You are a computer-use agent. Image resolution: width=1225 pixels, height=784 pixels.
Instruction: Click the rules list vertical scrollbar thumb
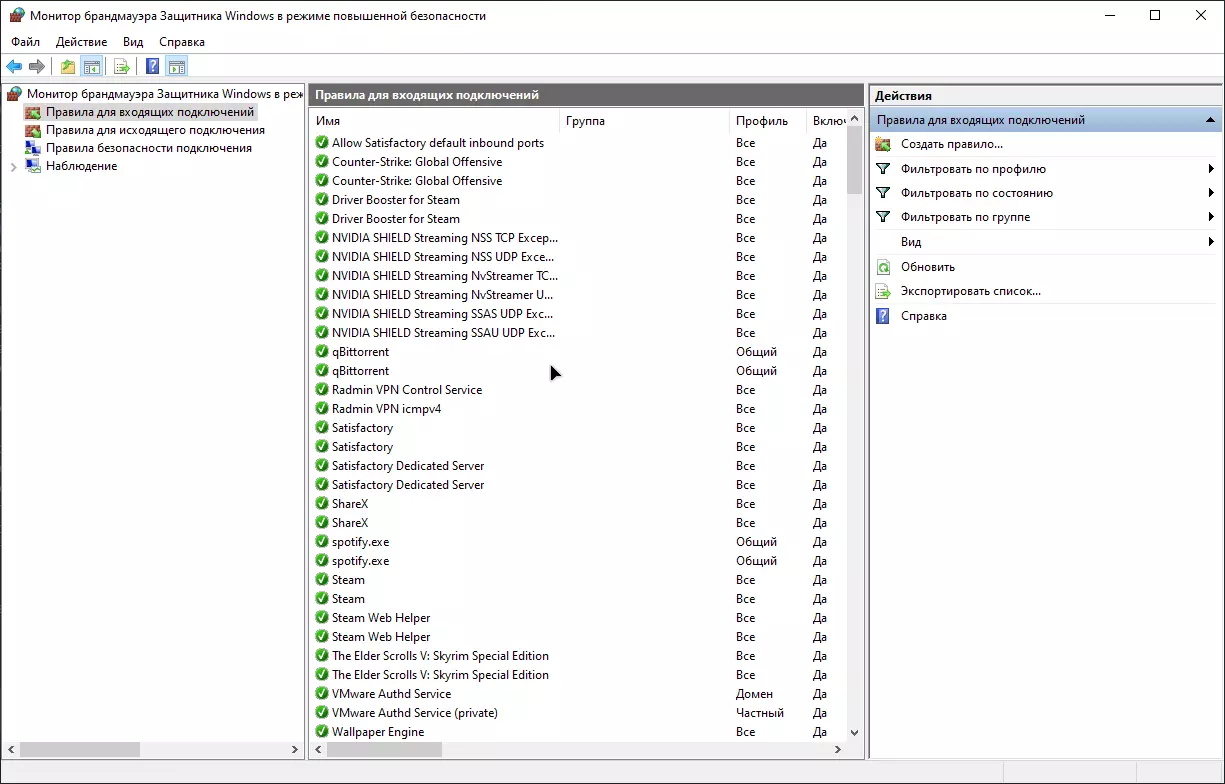click(x=854, y=158)
